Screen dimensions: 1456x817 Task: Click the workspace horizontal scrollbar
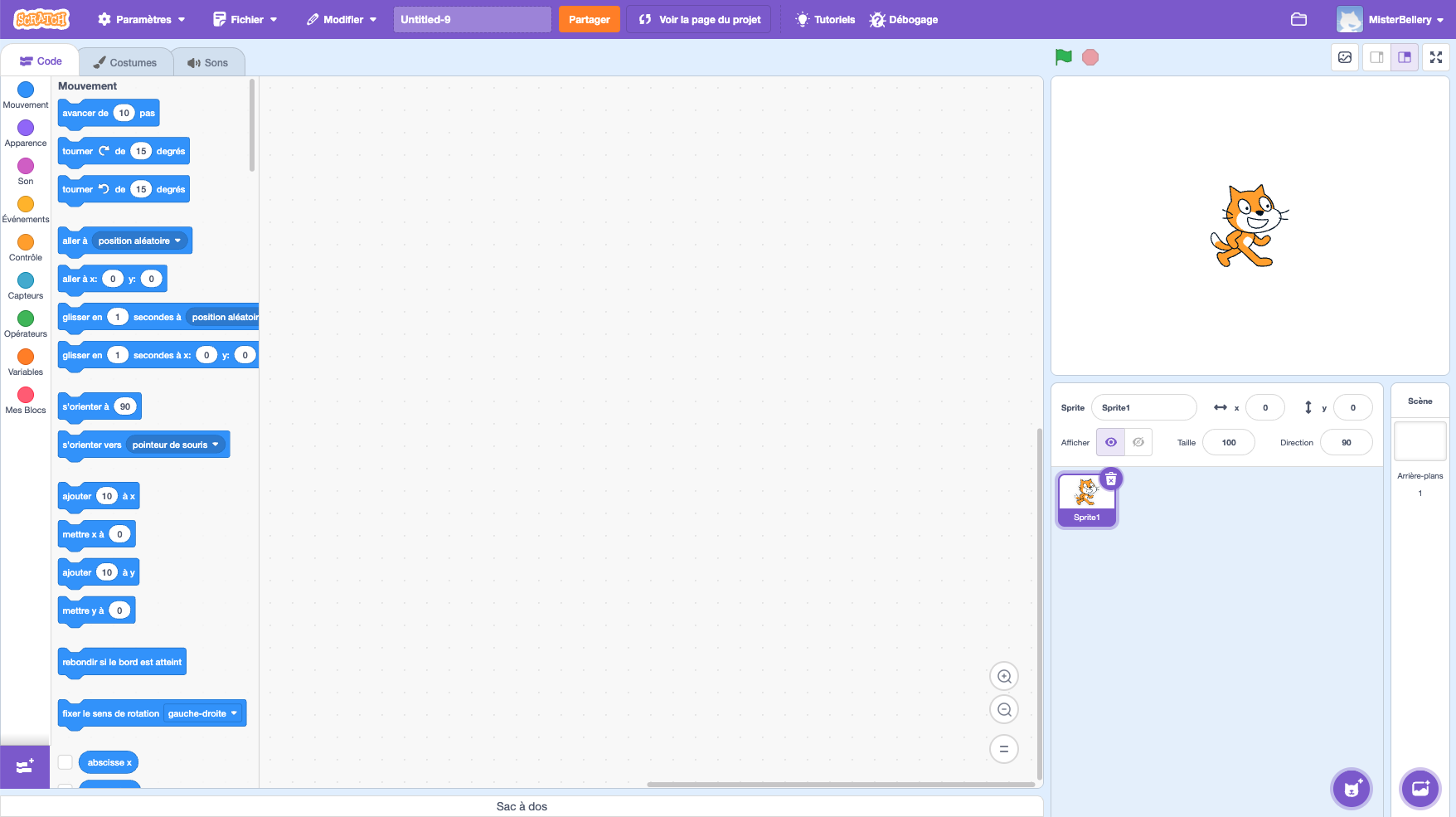pos(841,784)
